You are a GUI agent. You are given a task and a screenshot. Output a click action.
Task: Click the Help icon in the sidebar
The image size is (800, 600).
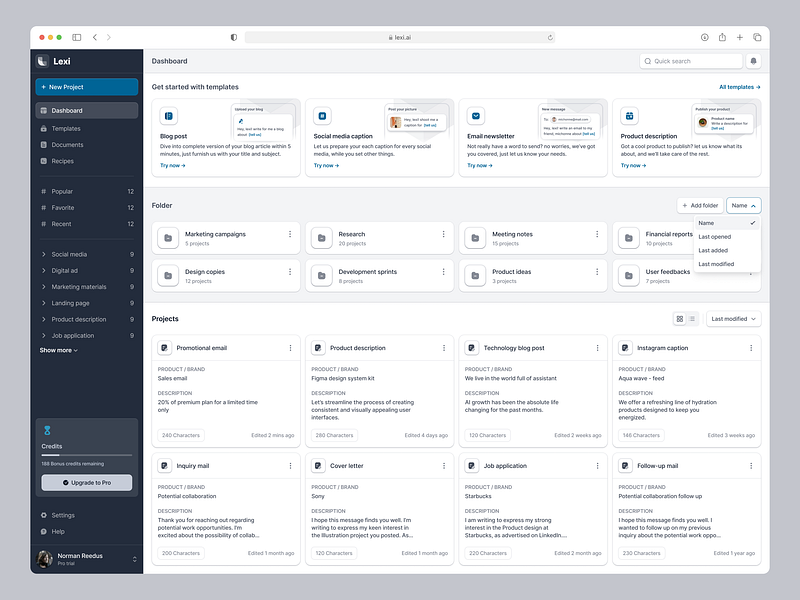[x=46, y=530]
